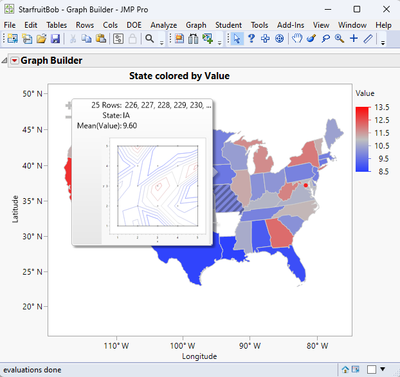Click the Copy icon in toolbar
Screen dimensions: 400x377
[86, 39]
